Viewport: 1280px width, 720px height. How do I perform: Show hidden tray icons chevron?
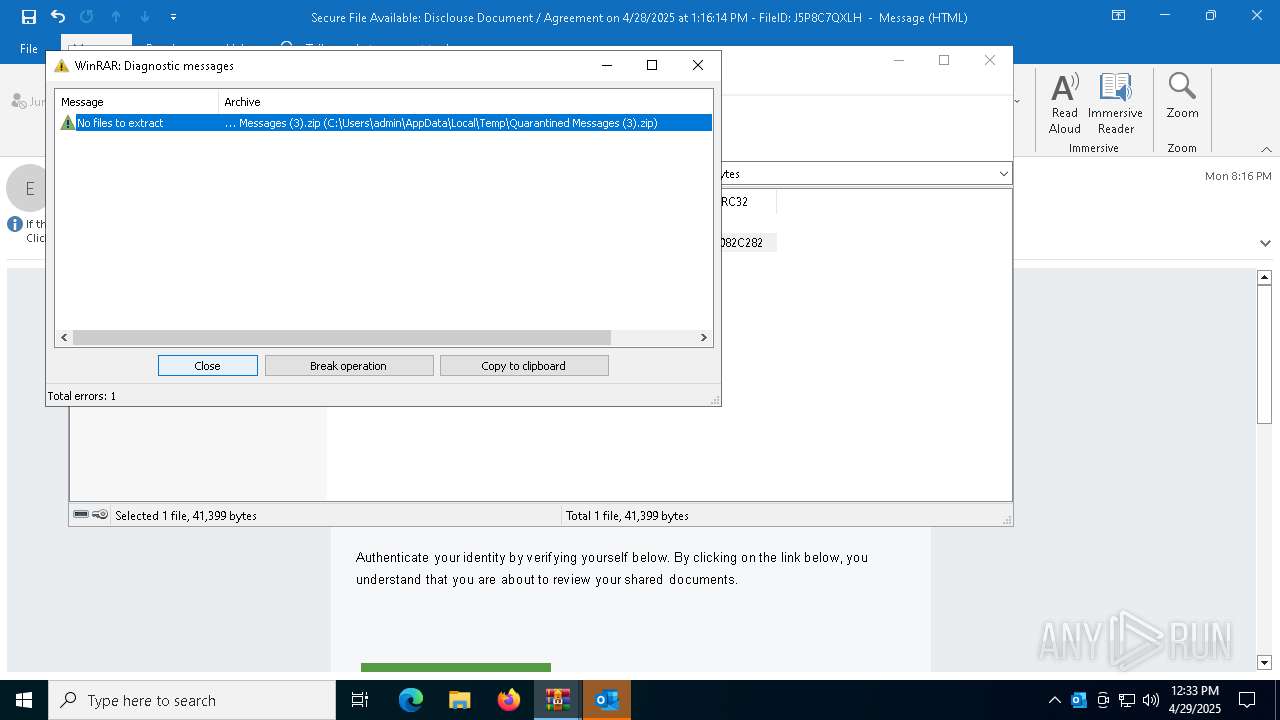(1054, 700)
